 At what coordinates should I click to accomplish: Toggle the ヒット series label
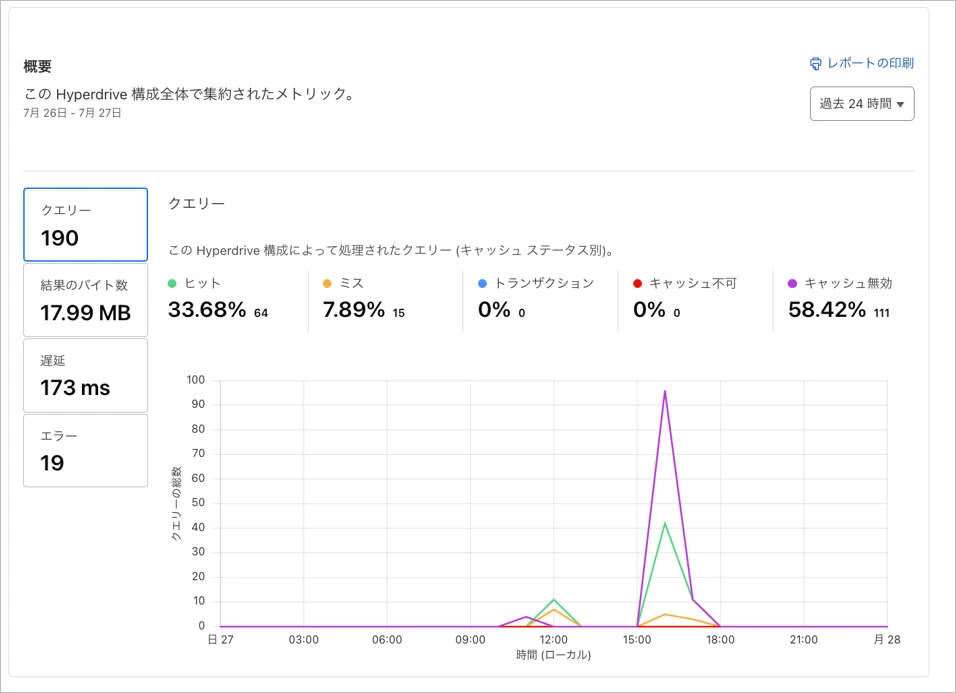pos(203,284)
